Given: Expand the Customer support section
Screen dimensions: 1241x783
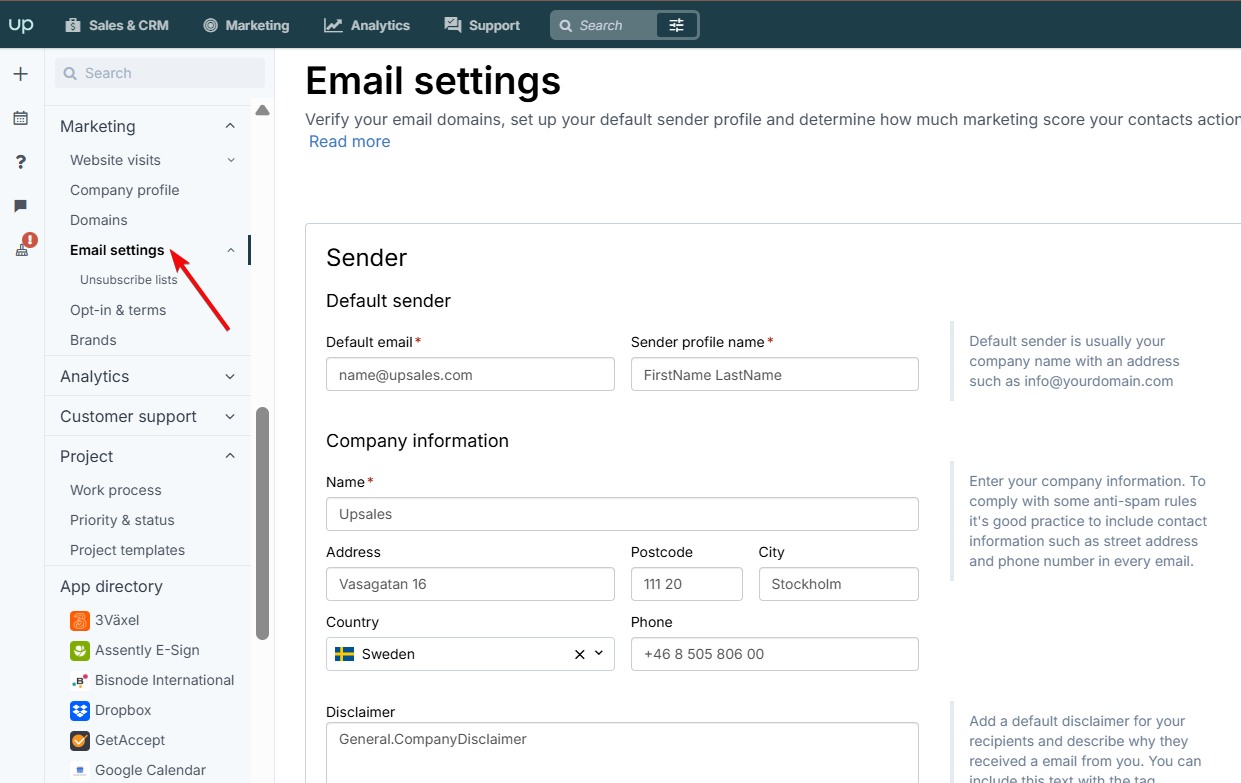Looking at the screenshot, I should pyautogui.click(x=148, y=416).
